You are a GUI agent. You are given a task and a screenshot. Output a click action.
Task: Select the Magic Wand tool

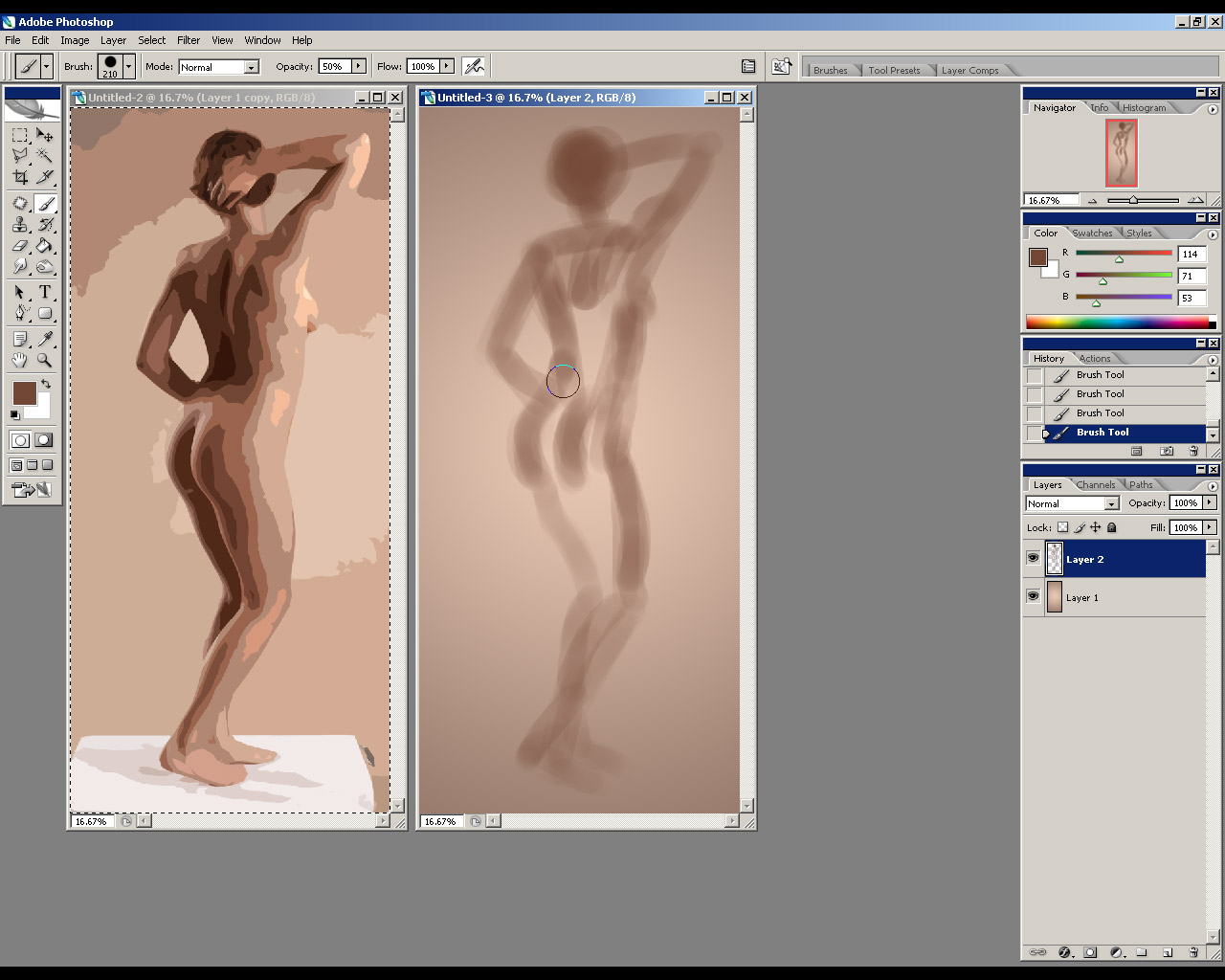(x=45, y=155)
